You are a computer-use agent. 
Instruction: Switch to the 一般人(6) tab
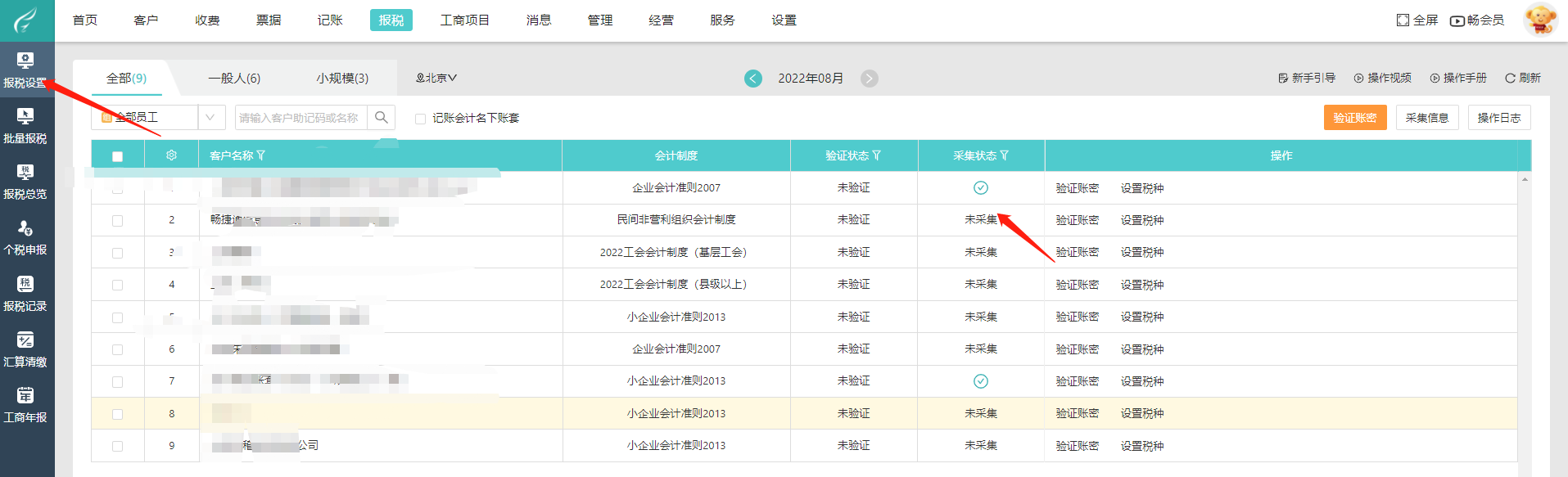pos(234,79)
